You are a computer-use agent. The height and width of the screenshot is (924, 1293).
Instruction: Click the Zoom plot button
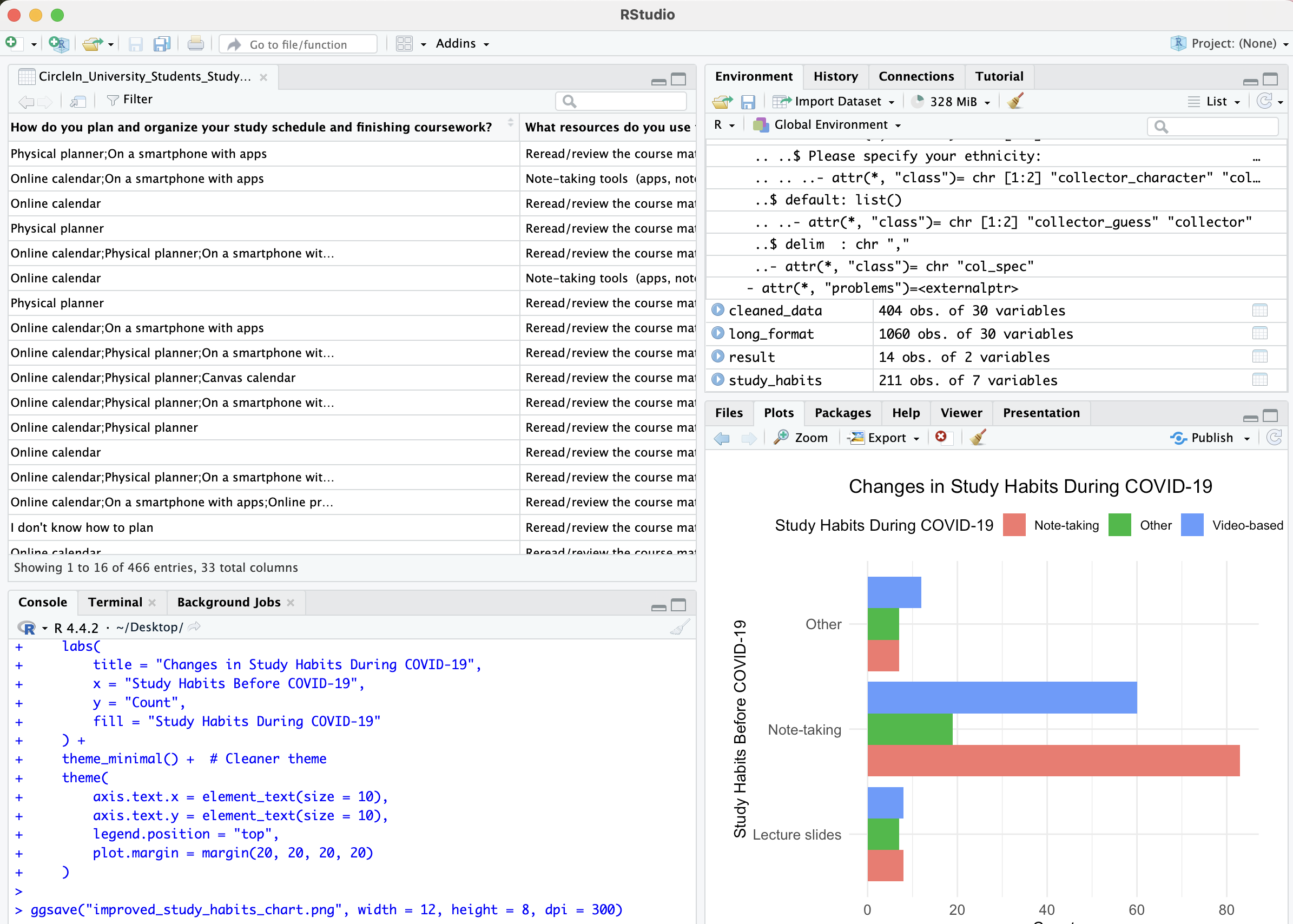[x=801, y=438]
